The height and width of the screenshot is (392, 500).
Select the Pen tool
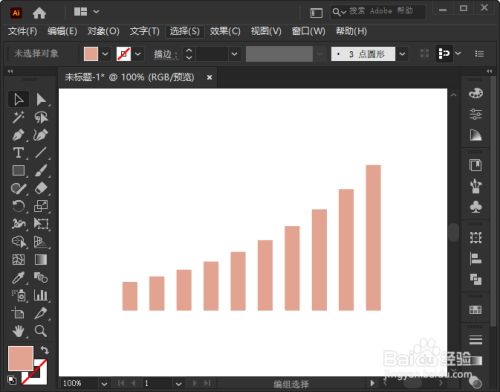18,135
